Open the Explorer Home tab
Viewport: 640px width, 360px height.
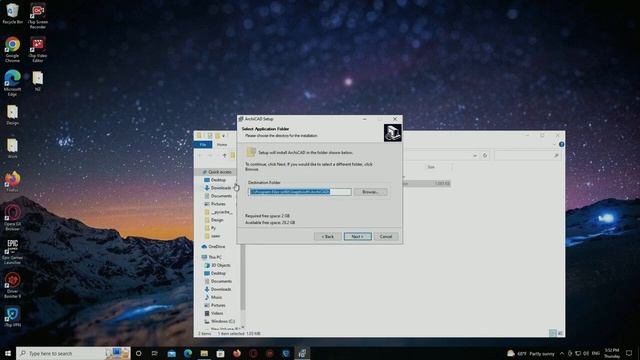pos(222,144)
